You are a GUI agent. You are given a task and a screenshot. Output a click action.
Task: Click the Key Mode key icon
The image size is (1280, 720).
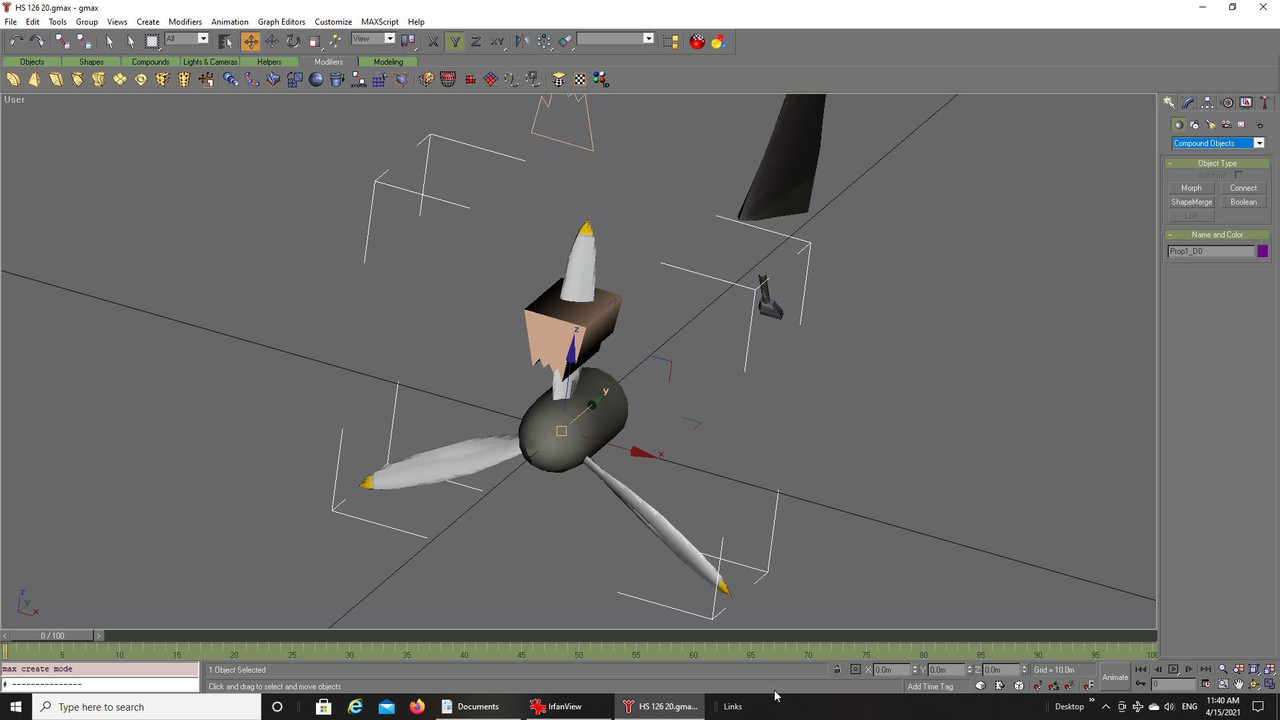point(1141,684)
